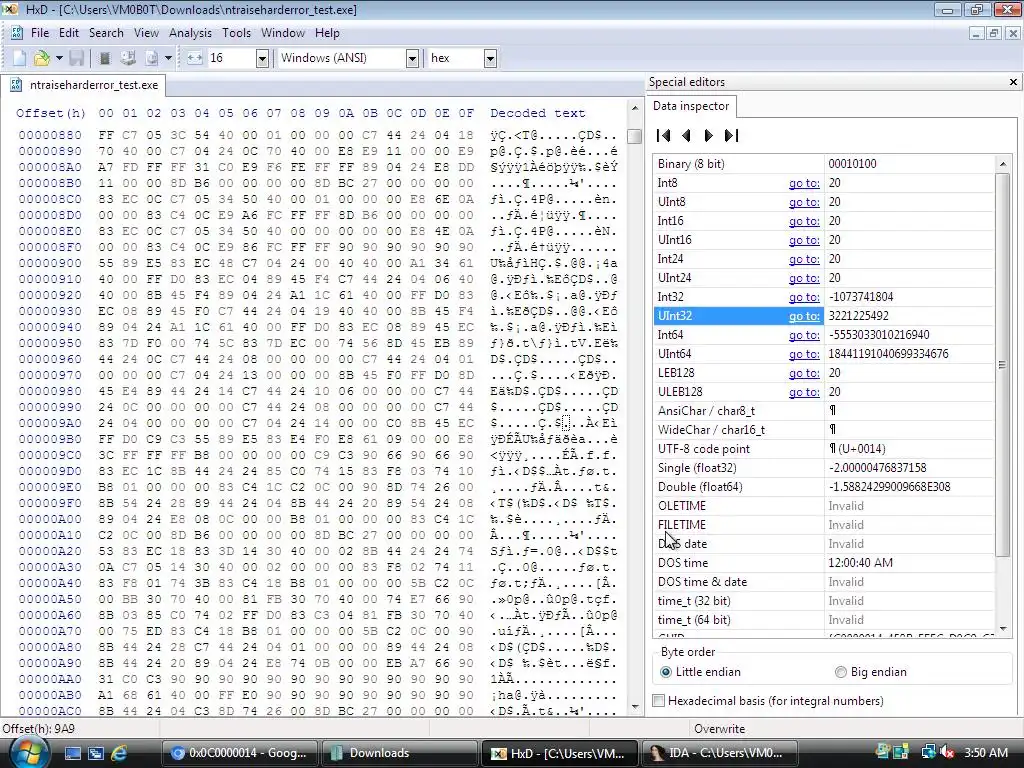Step to previous byte in Data inspector
This screenshot has height=768, width=1024.
(686, 135)
